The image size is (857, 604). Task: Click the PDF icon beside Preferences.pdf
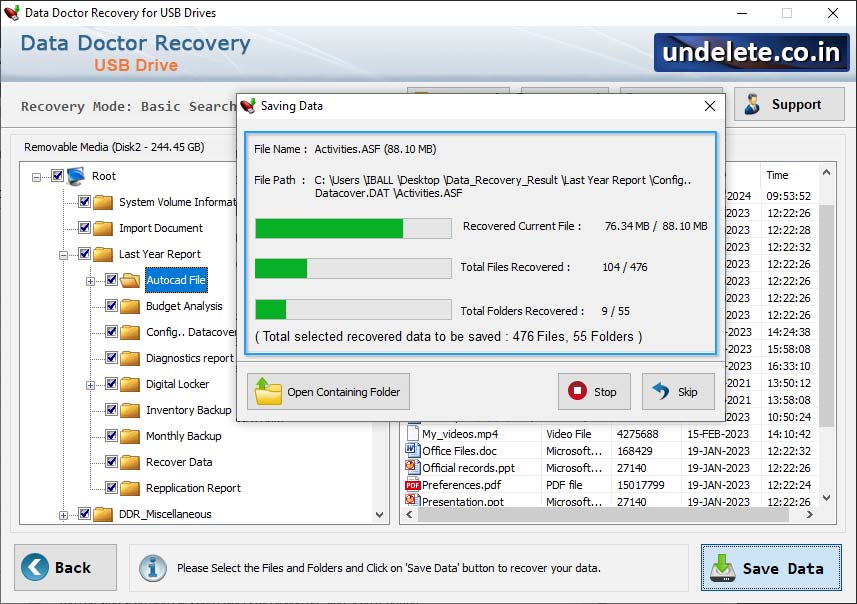tap(412, 485)
